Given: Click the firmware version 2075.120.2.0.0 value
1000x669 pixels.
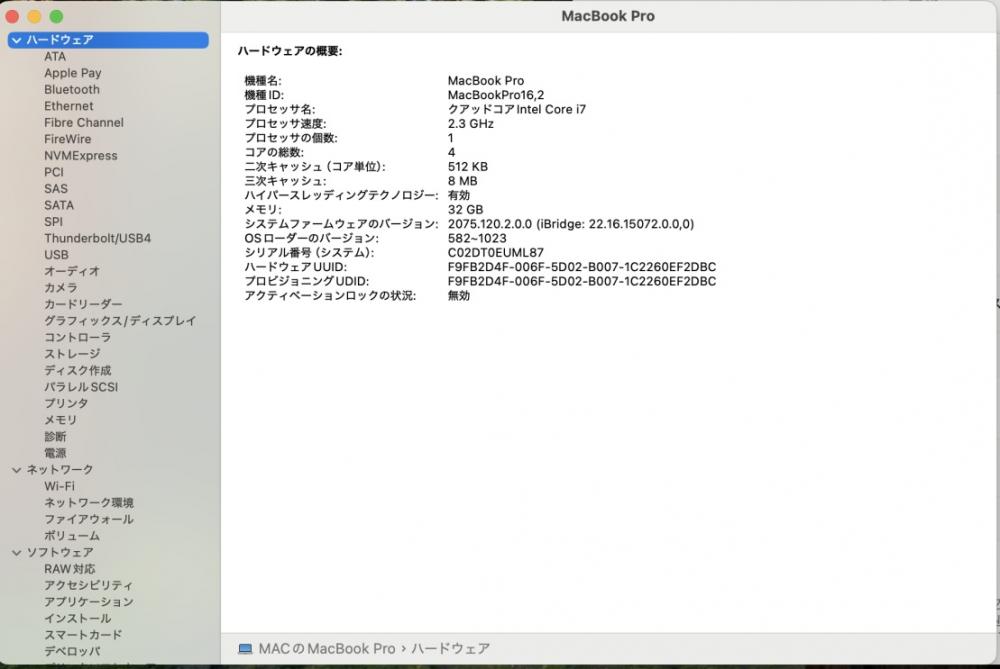Looking at the screenshot, I should pyautogui.click(x=571, y=224).
